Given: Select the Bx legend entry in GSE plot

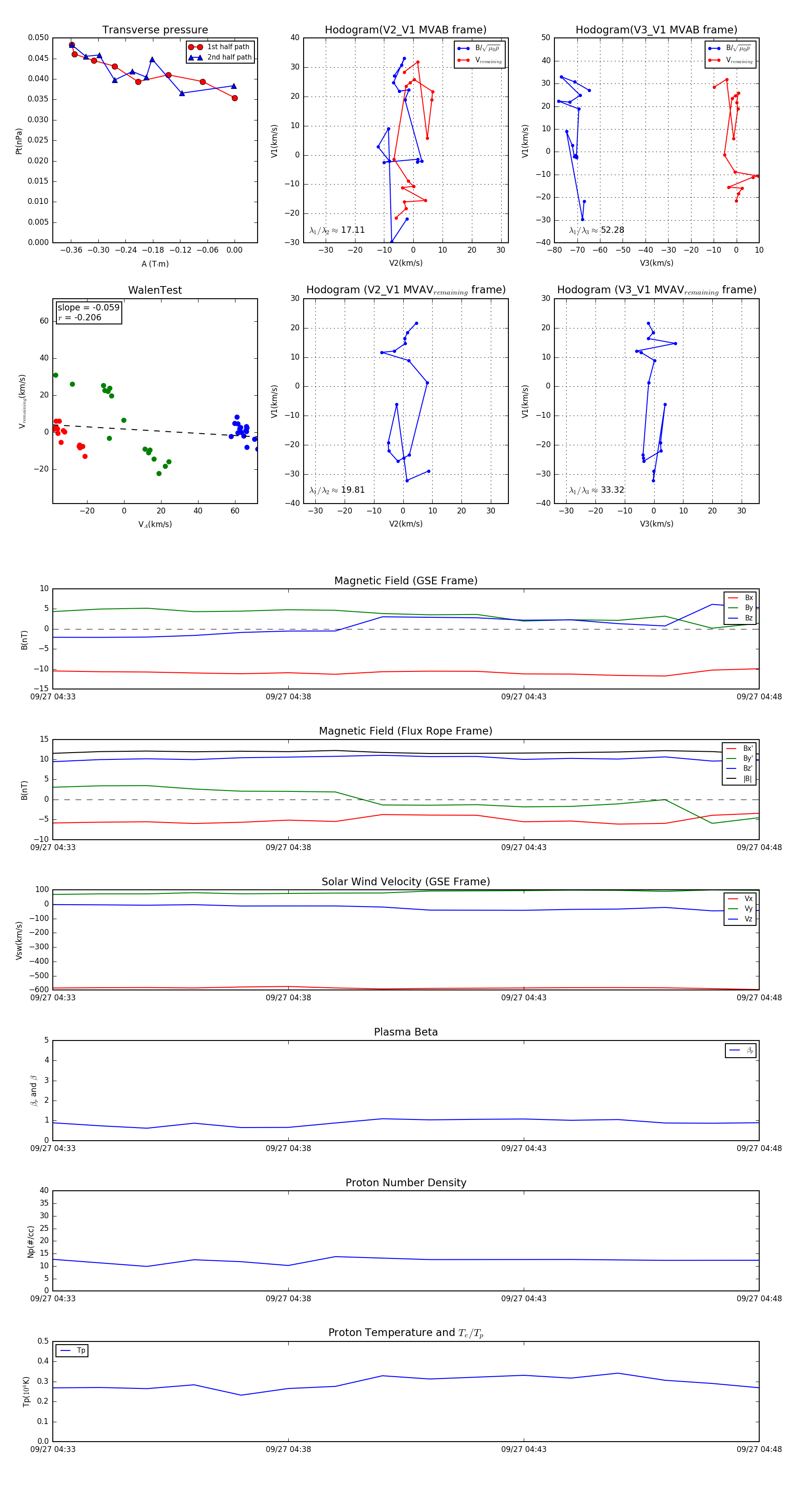Looking at the screenshot, I should point(740,598).
